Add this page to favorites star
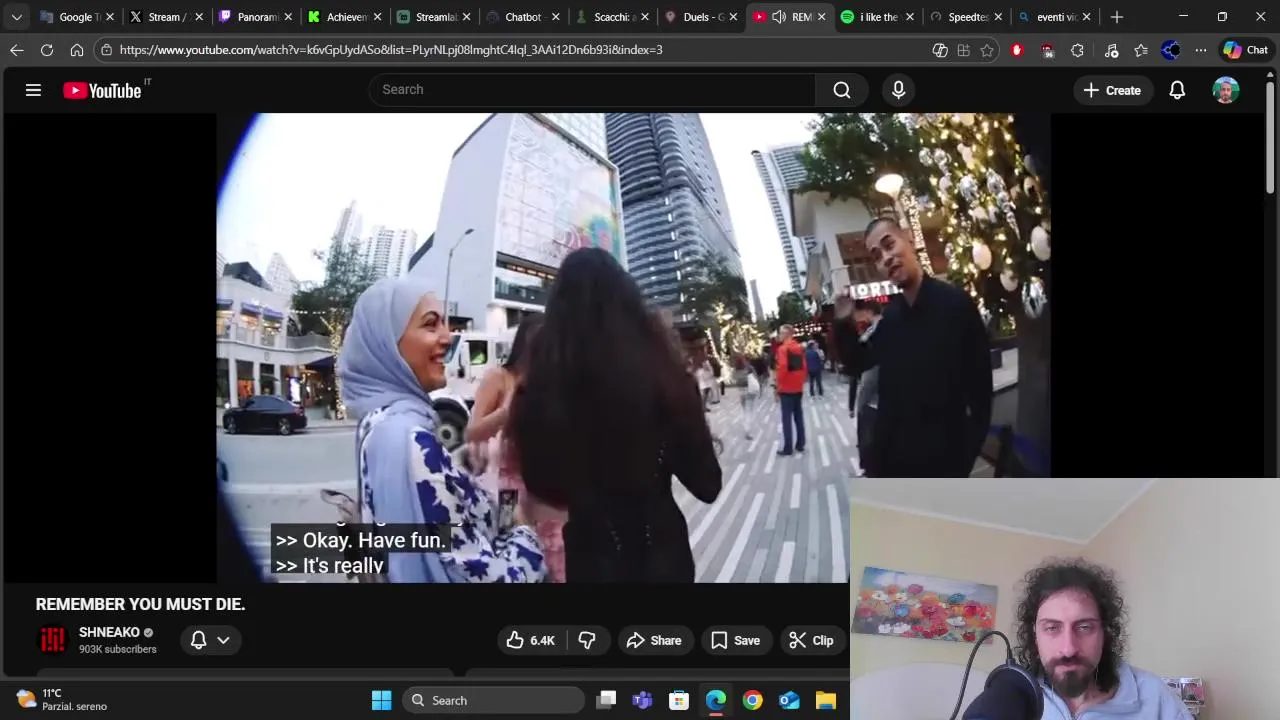The width and height of the screenshot is (1280, 720). tap(987, 50)
